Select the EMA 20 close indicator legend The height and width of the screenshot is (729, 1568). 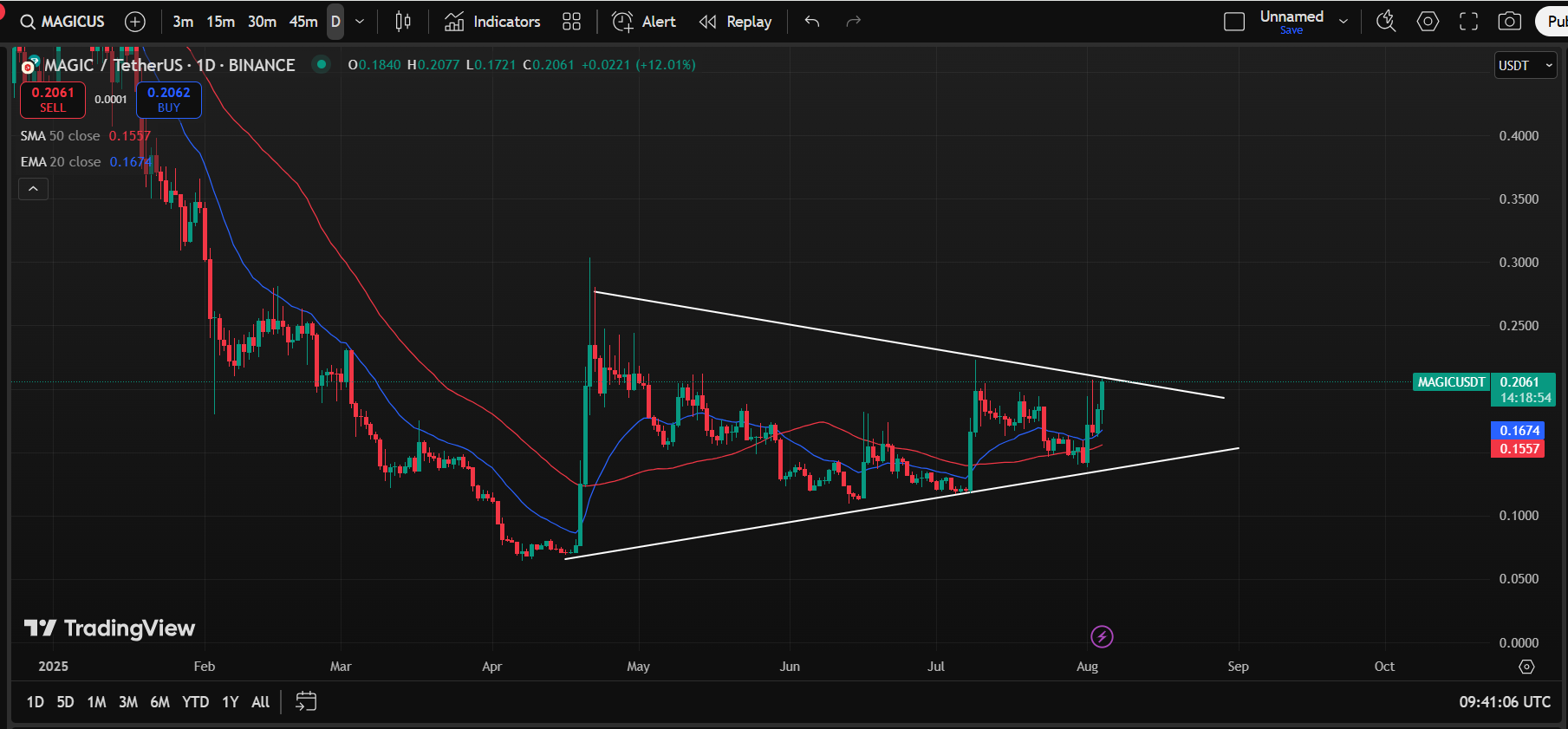pos(61,162)
